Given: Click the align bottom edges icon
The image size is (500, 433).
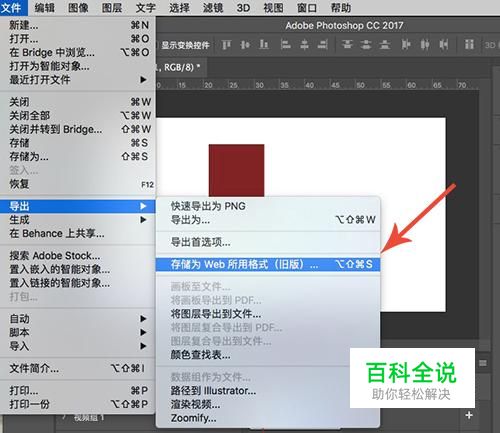Looking at the screenshot, I should point(264,44).
